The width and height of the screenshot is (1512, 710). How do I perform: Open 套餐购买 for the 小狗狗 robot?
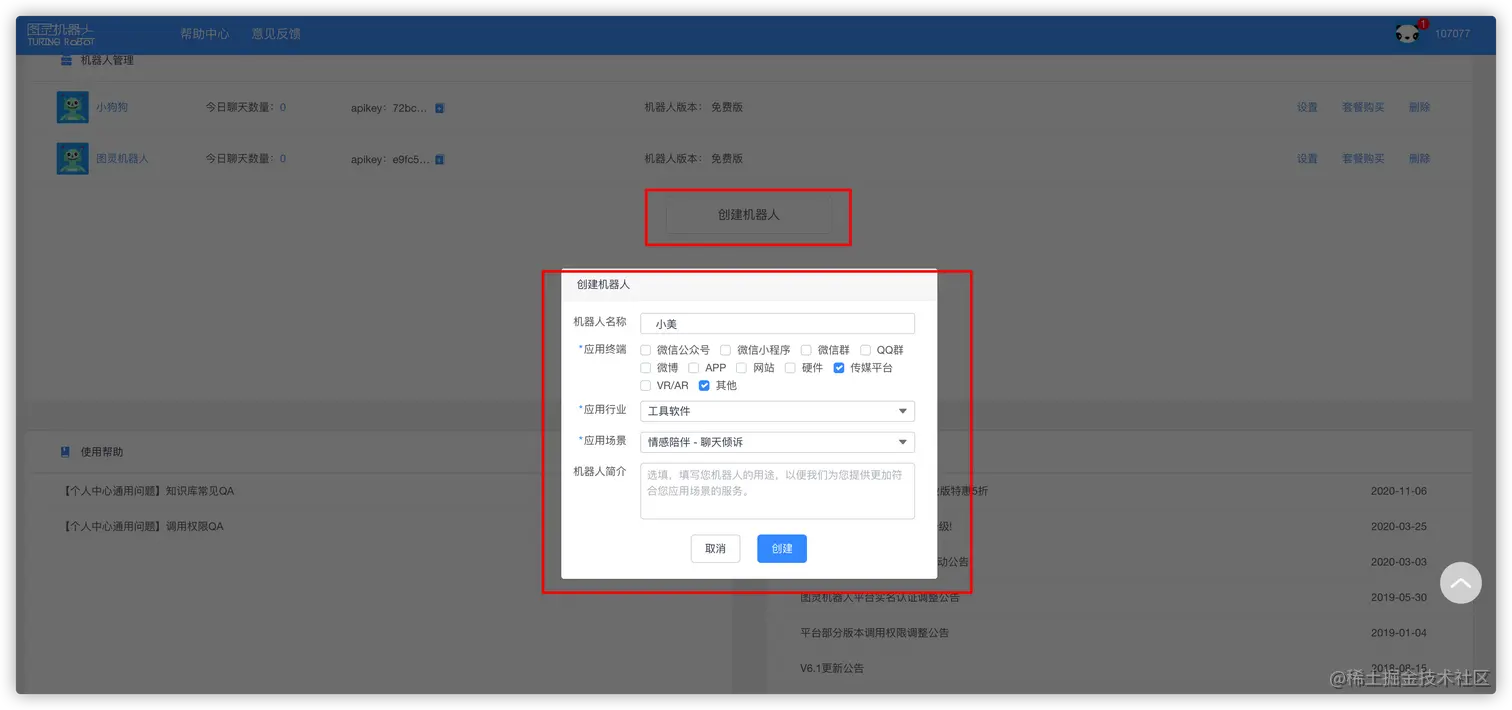pyautogui.click(x=1363, y=107)
